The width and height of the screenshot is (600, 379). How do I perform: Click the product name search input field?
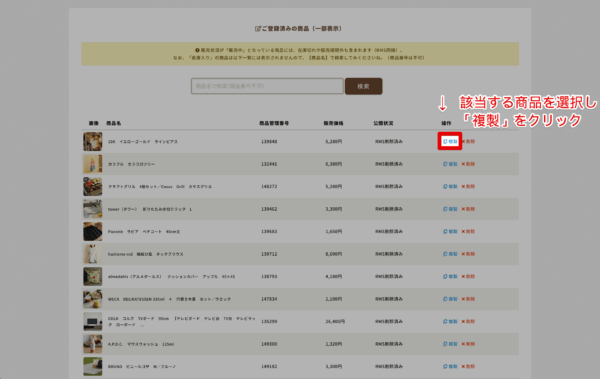coord(267,86)
